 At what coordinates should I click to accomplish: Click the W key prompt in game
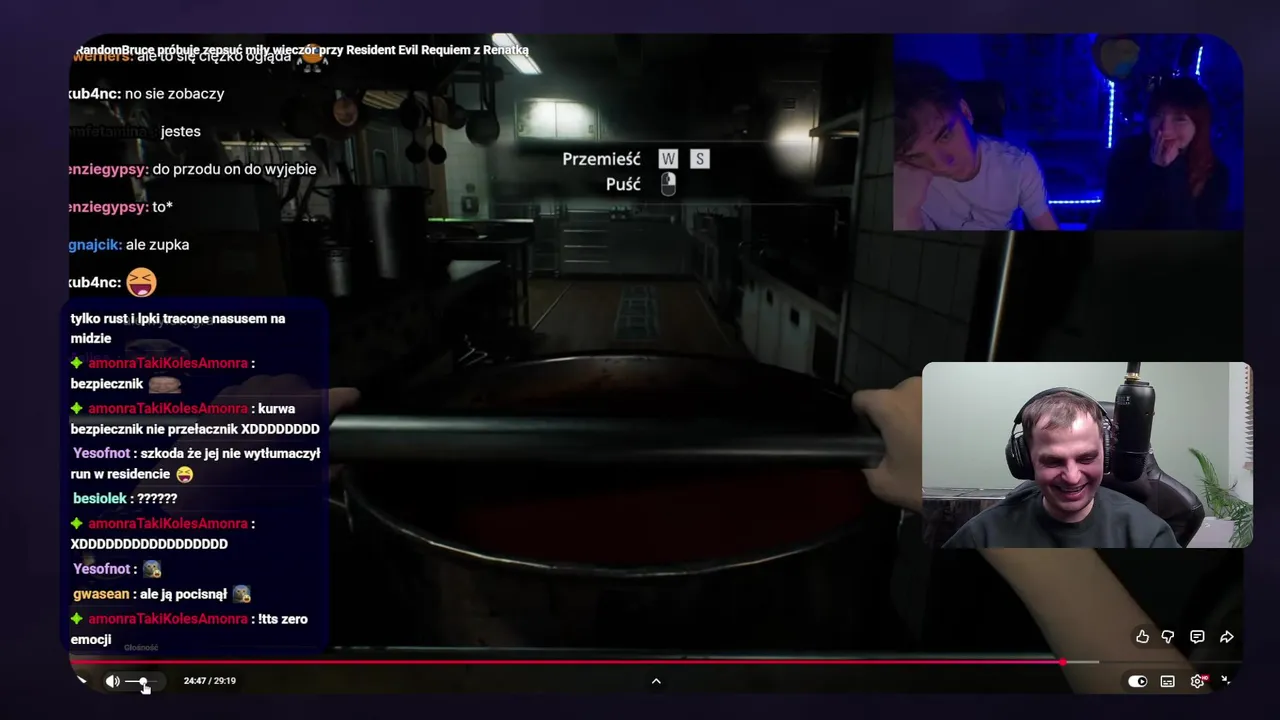(x=668, y=159)
